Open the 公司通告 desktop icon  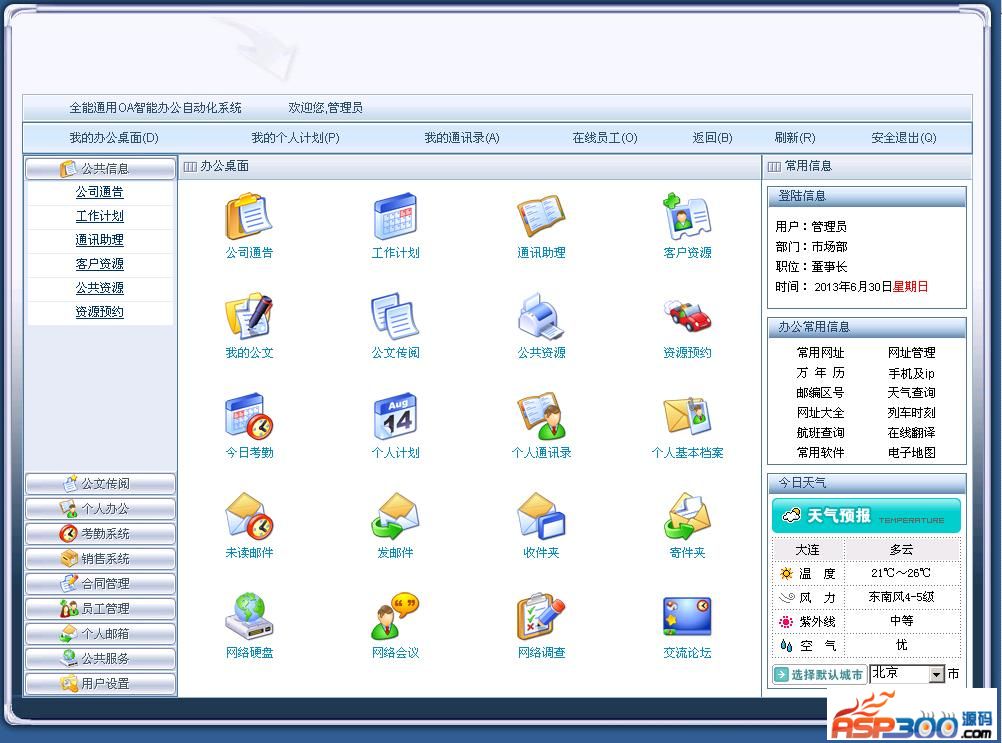click(x=248, y=217)
